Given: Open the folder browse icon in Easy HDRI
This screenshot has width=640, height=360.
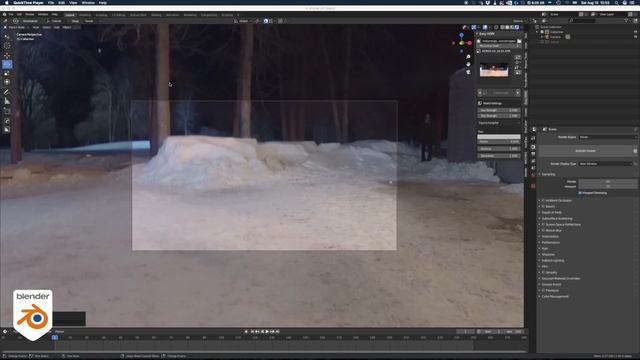Looking at the screenshot, I should point(519,41).
